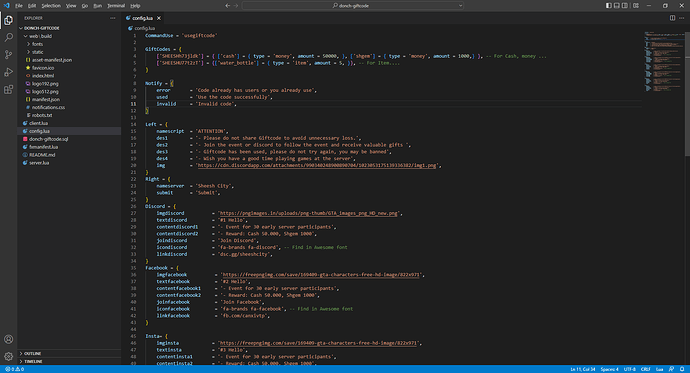690x373 pixels.
Task: Open the Extensions view
Action: pos(8,90)
